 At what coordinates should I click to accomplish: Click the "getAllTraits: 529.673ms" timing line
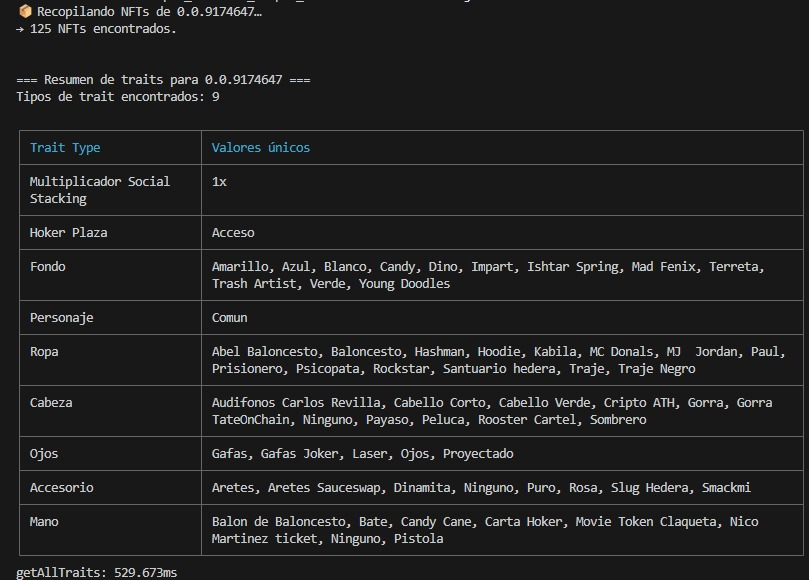[x=96, y=573]
